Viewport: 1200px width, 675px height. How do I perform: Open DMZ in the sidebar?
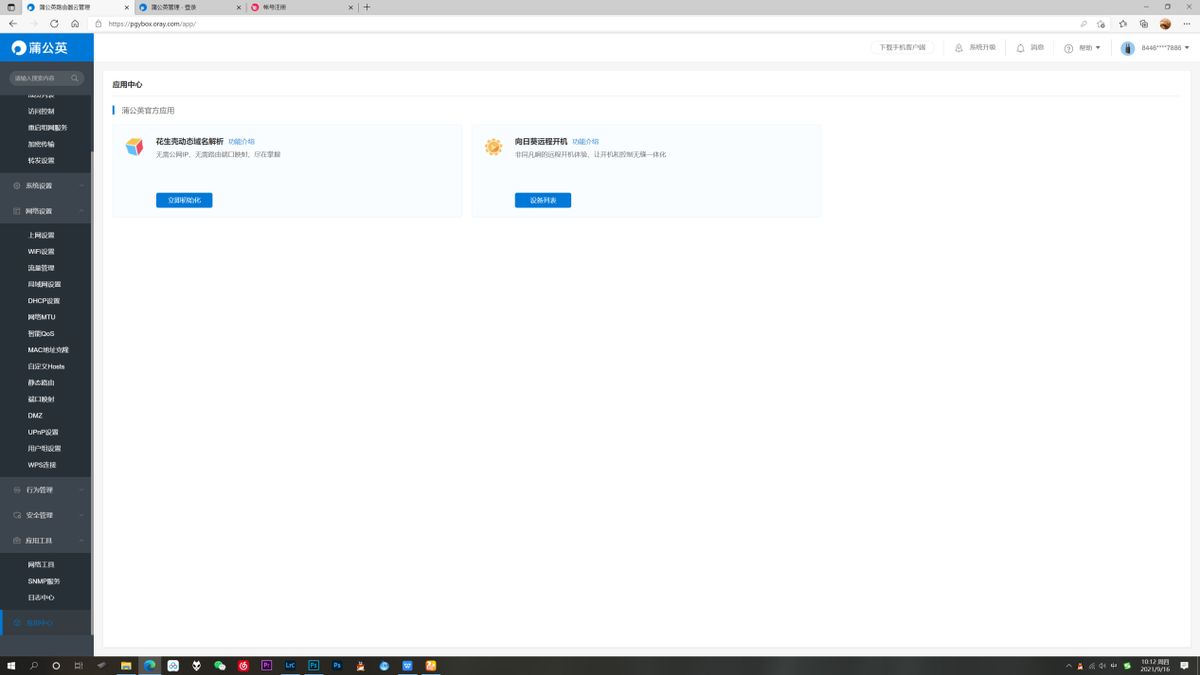click(36, 415)
